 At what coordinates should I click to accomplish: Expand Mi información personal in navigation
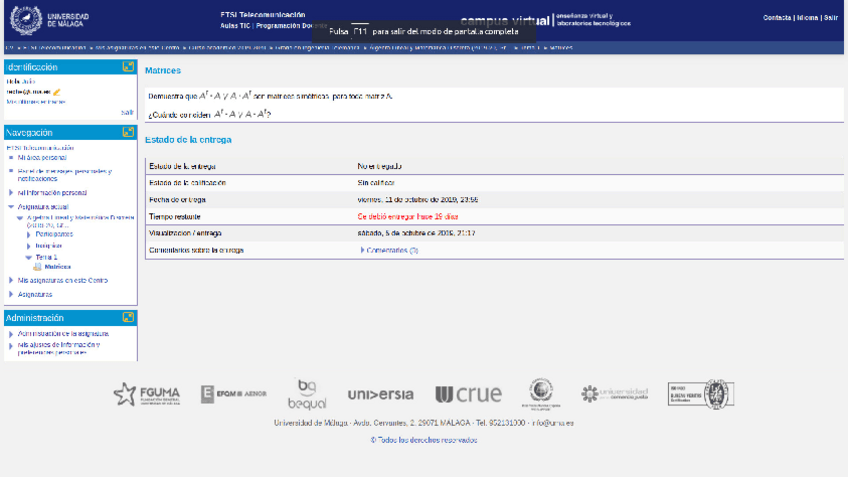(x=52, y=193)
